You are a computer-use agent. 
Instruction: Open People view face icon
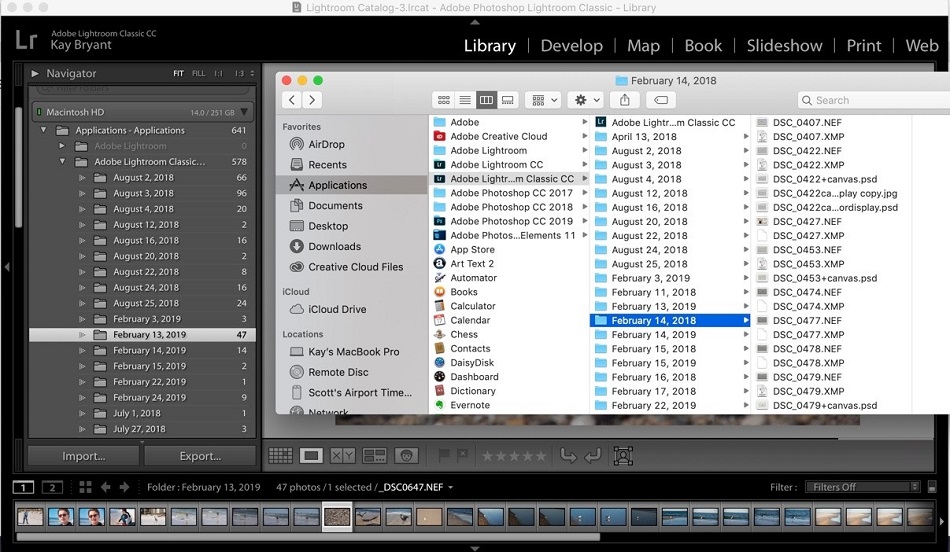tap(406, 456)
